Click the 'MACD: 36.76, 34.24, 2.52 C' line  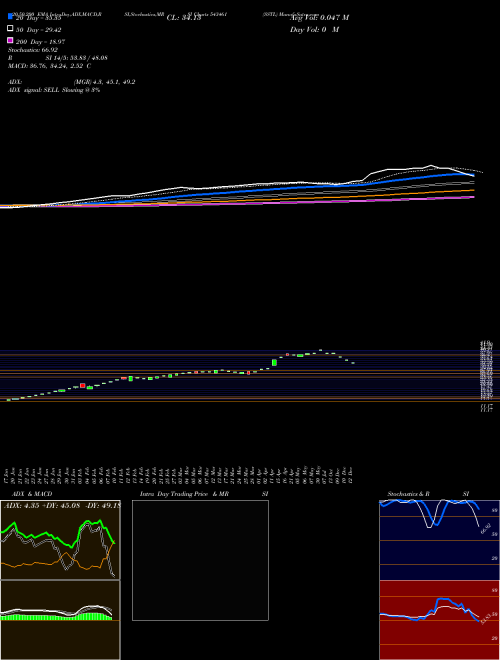(x=49, y=66)
